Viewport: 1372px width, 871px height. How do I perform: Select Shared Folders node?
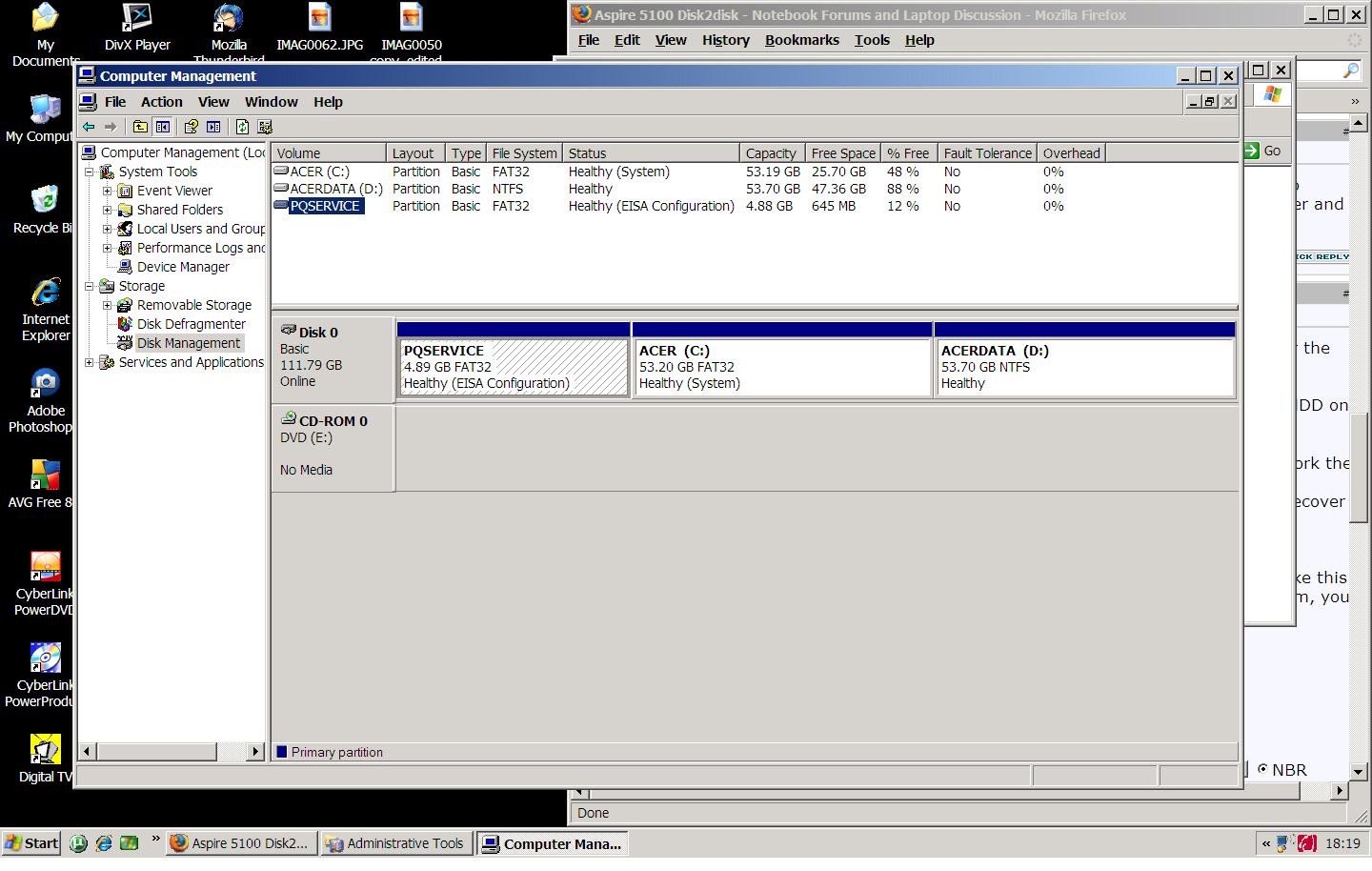point(179,210)
